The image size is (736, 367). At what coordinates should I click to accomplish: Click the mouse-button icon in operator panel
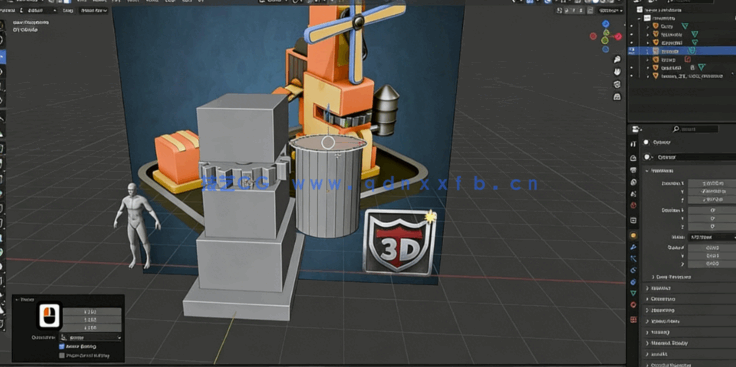click(49, 315)
